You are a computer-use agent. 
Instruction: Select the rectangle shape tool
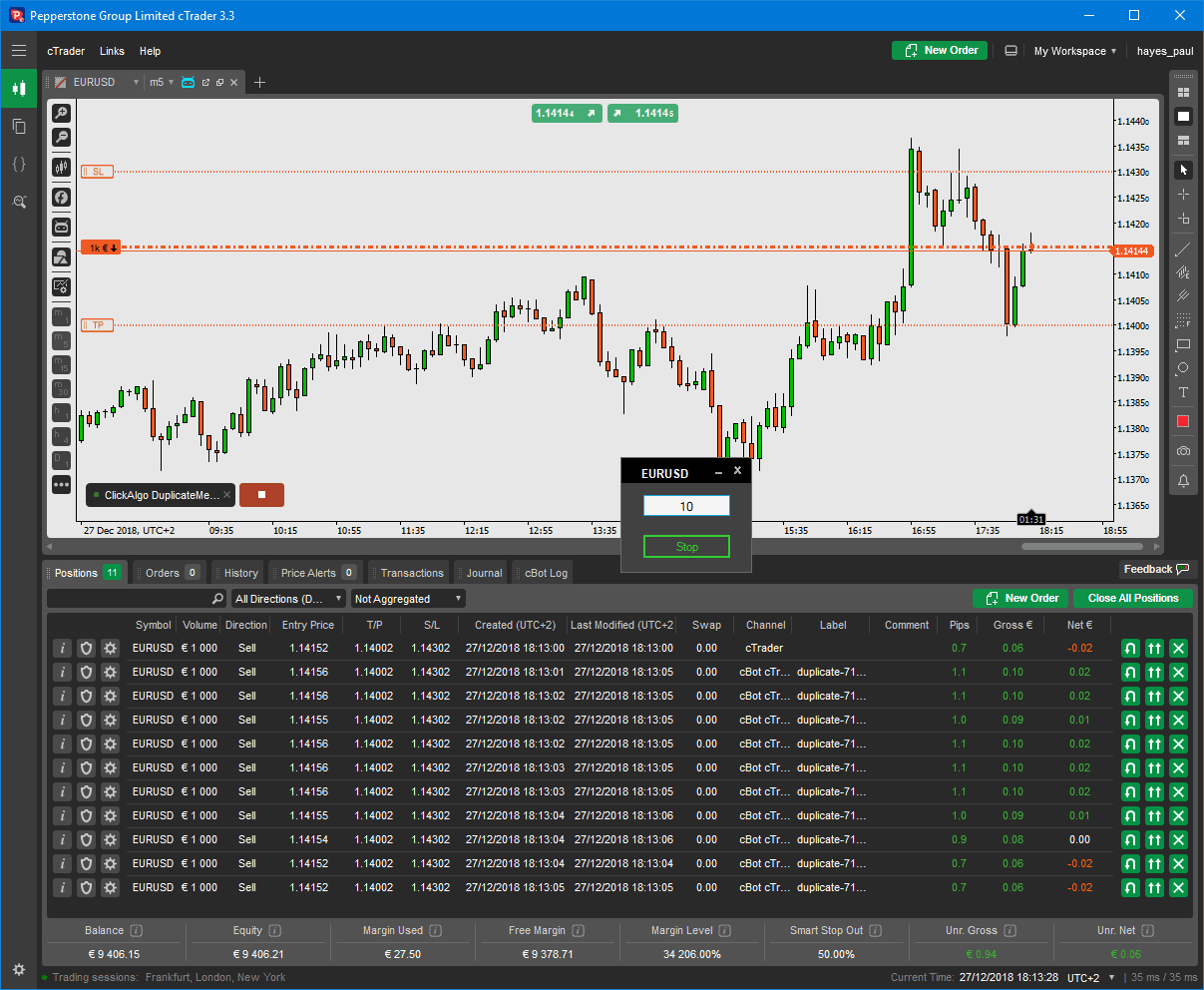(x=1183, y=344)
